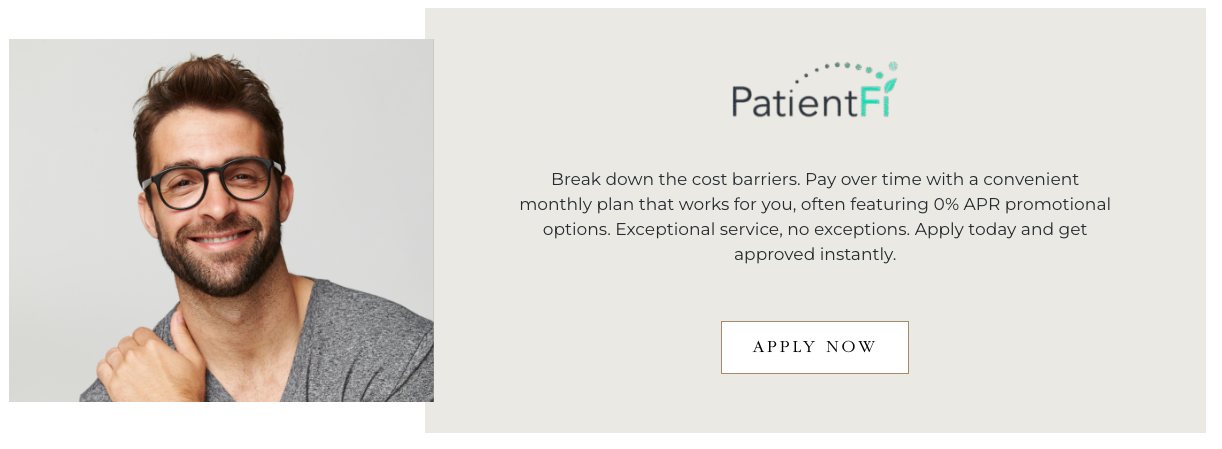The image size is (1222, 449).
Task: Click the word "NOW" on the button
Action: [x=851, y=347]
